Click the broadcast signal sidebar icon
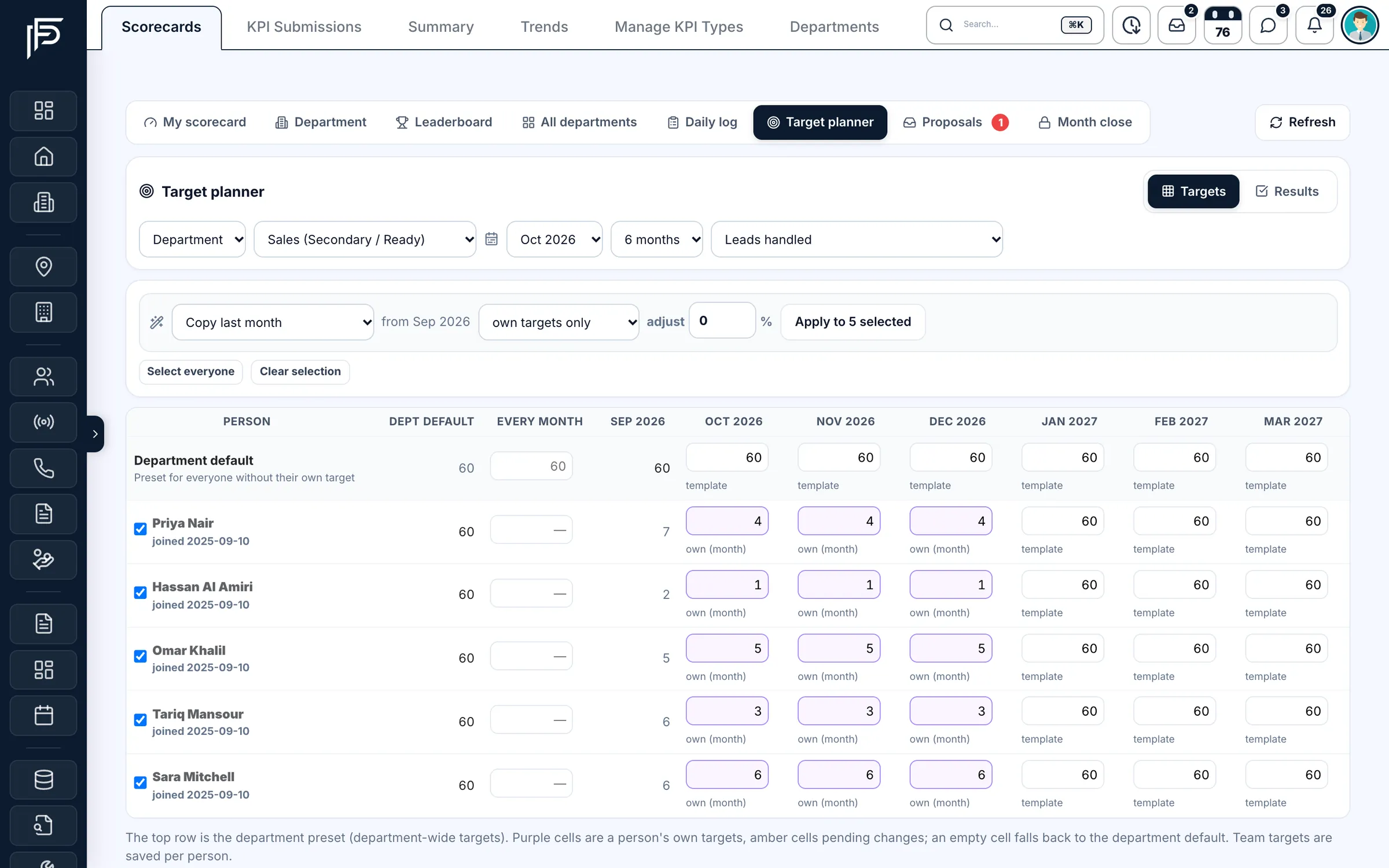 pos(43,422)
